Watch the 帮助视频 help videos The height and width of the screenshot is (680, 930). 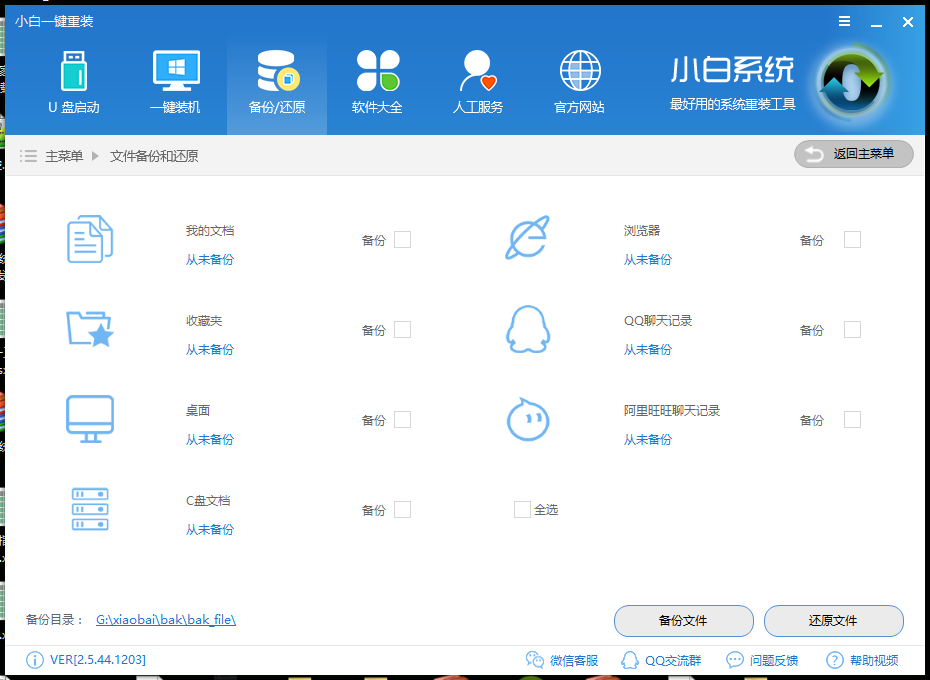862,660
